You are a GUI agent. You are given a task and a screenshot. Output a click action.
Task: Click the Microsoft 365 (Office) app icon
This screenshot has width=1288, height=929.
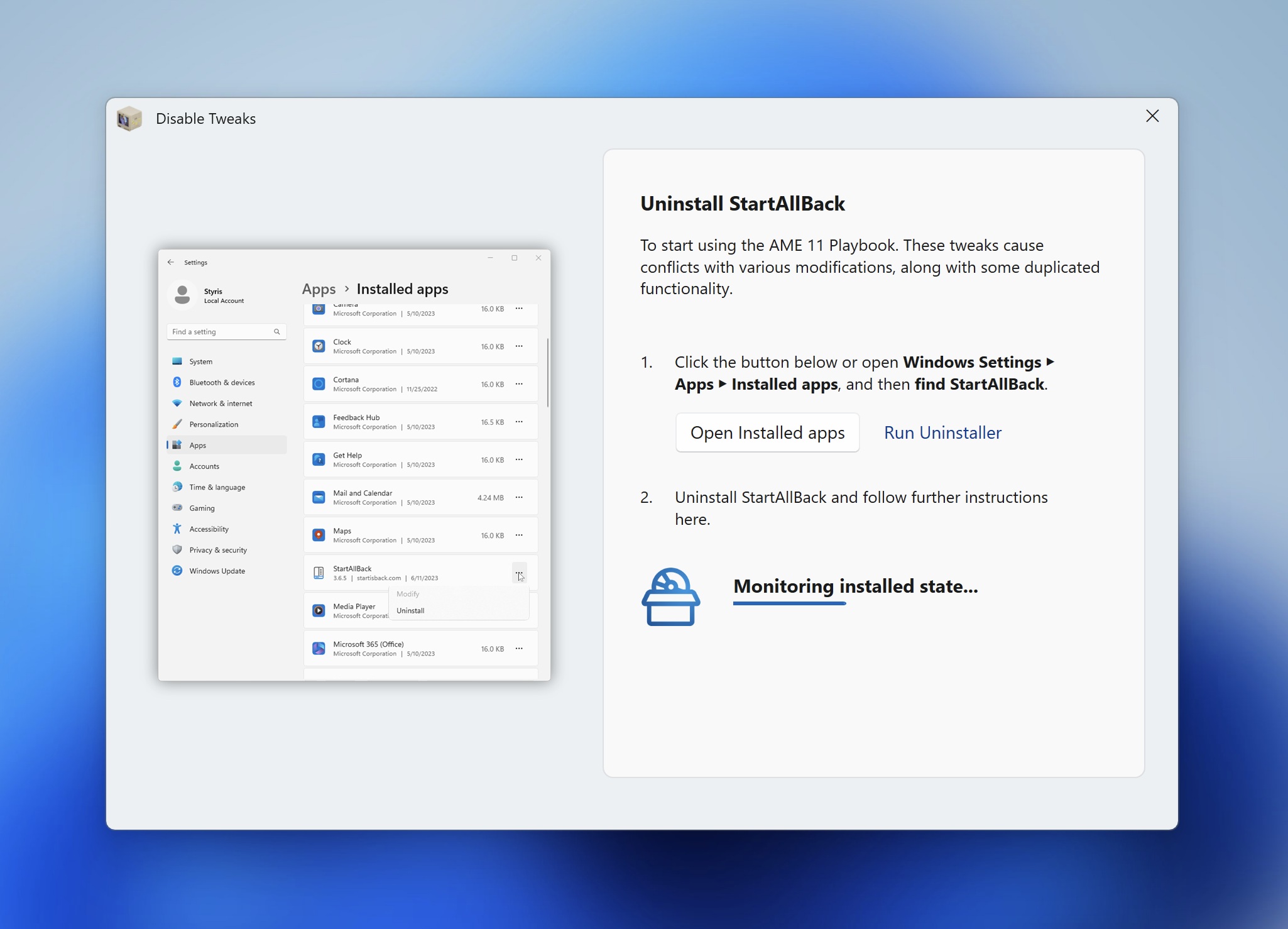coord(319,648)
